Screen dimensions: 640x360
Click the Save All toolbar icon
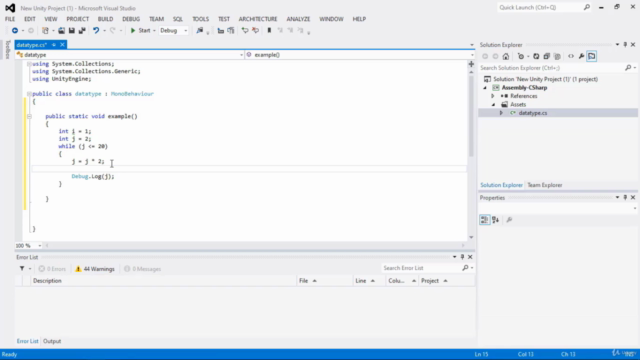[x=82, y=31]
